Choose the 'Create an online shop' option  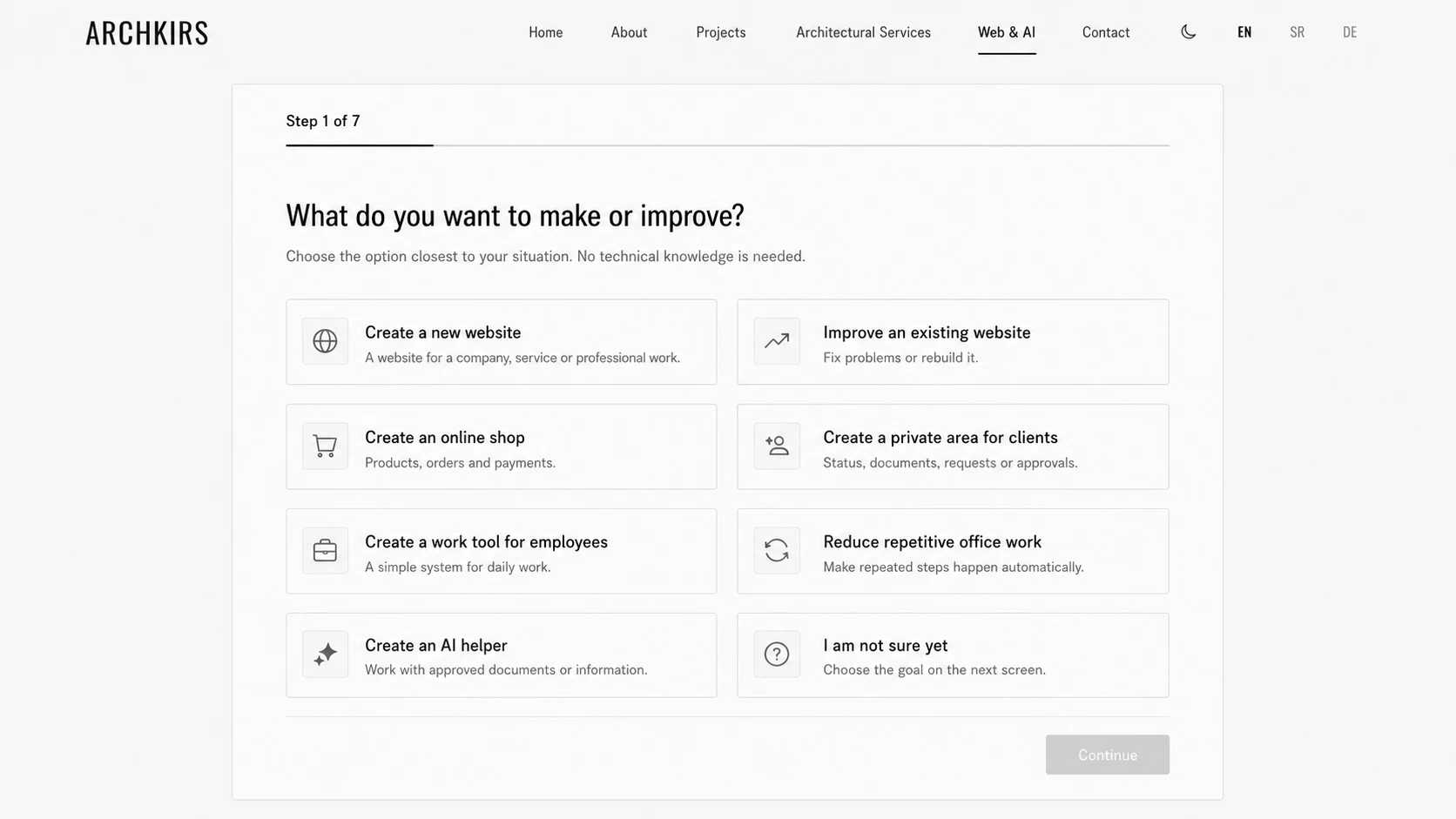click(x=502, y=446)
